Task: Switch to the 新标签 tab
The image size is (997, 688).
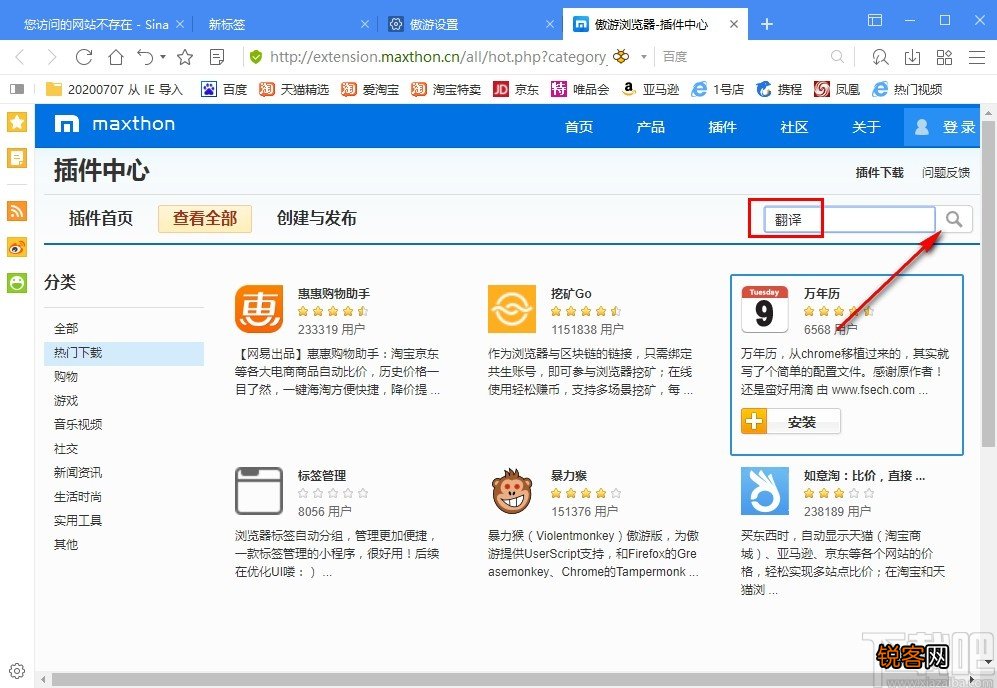Action: (284, 24)
